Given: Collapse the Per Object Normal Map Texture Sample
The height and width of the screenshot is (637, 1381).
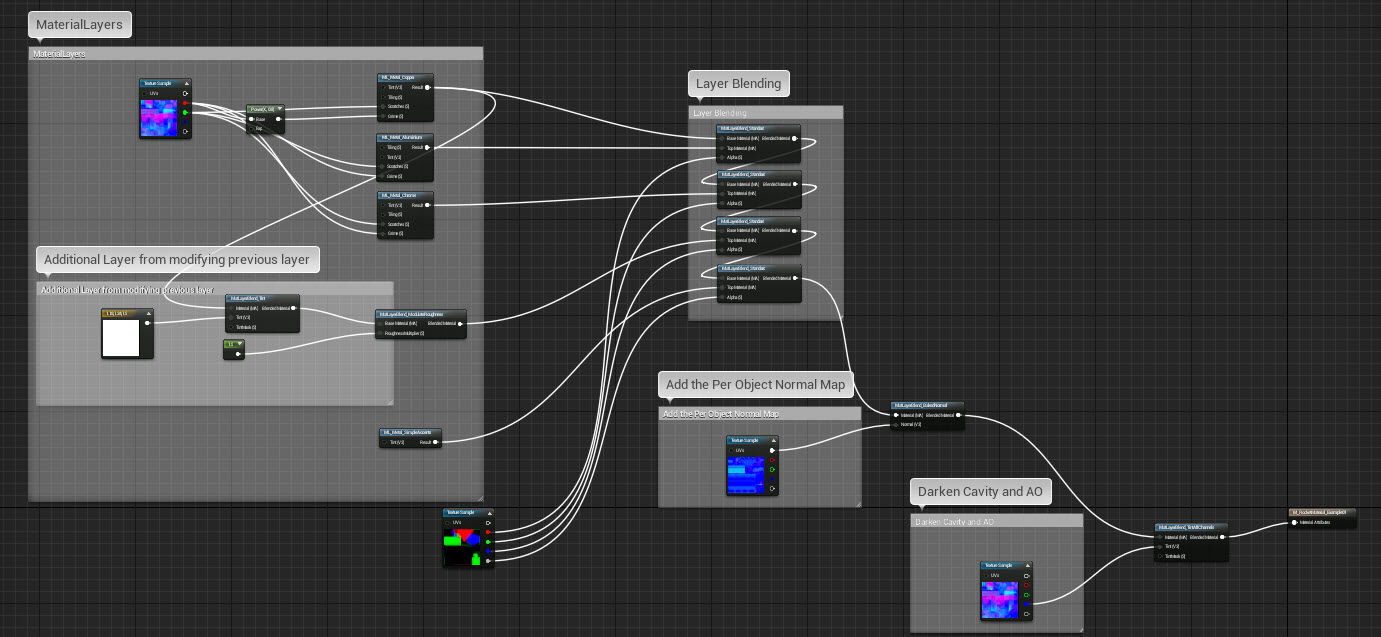Looking at the screenshot, I should pos(774,440).
